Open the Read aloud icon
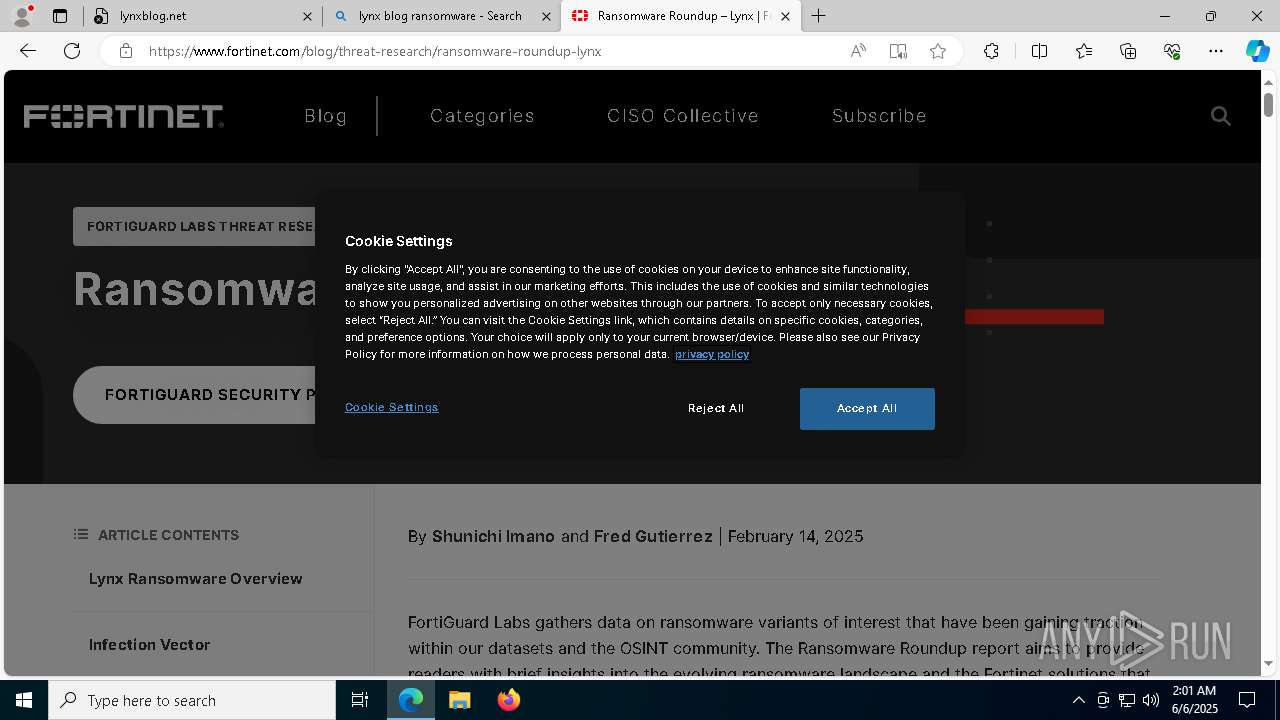Image resolution: width=1280 pixels, height=720 pixels. [858, 51]
